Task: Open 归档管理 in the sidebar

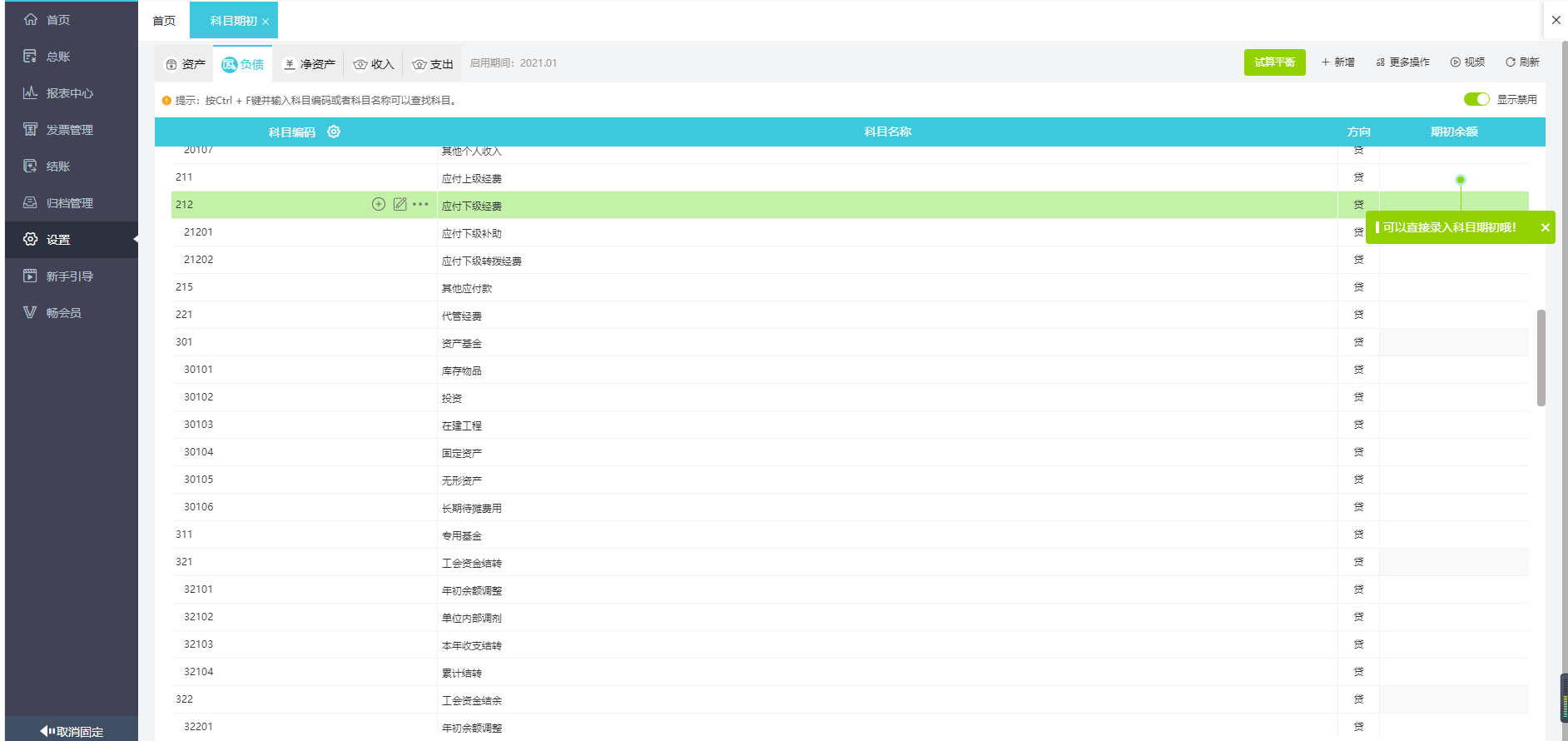Action: [x=69, y=203]
